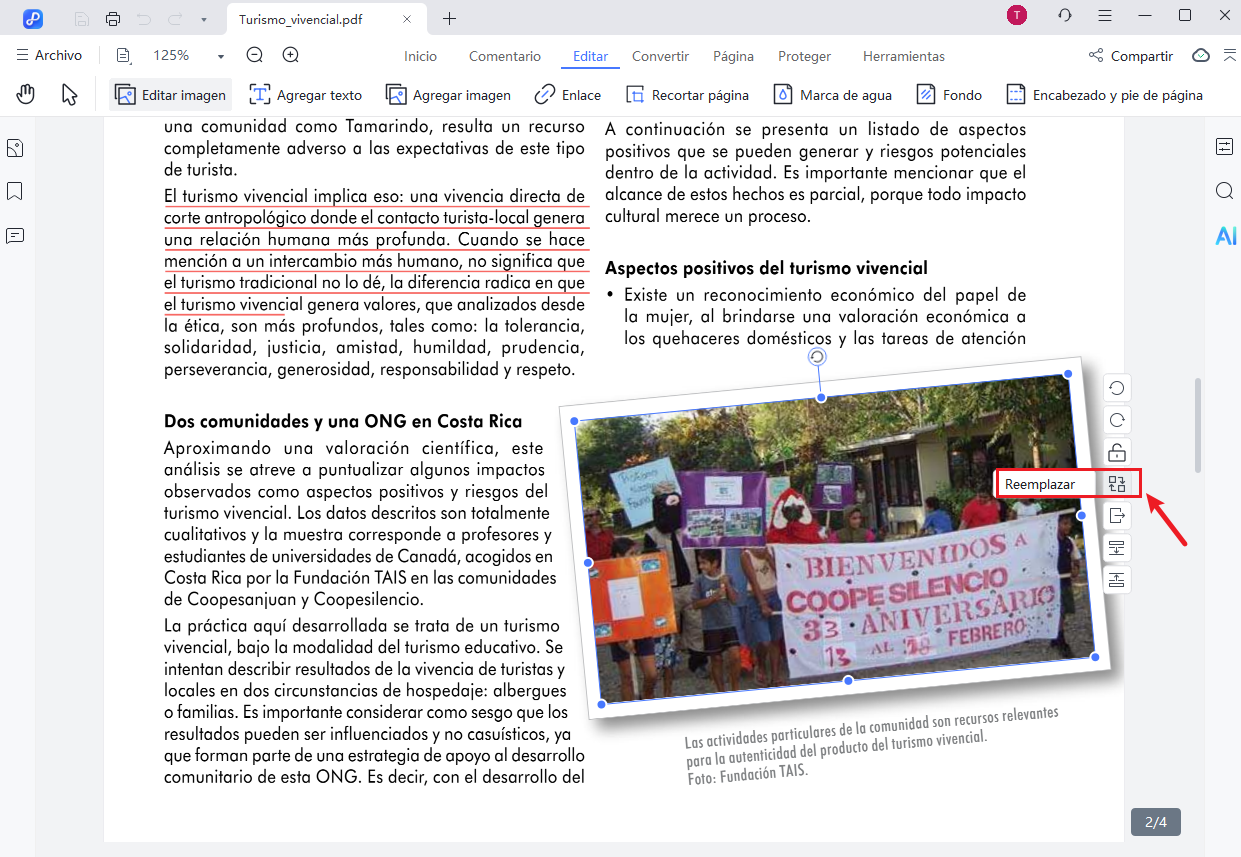Image resolution: width=1241 pixels, height=857 pixels.
Task: Open the Marca de agua tool
Action: (x=832, y=94)
